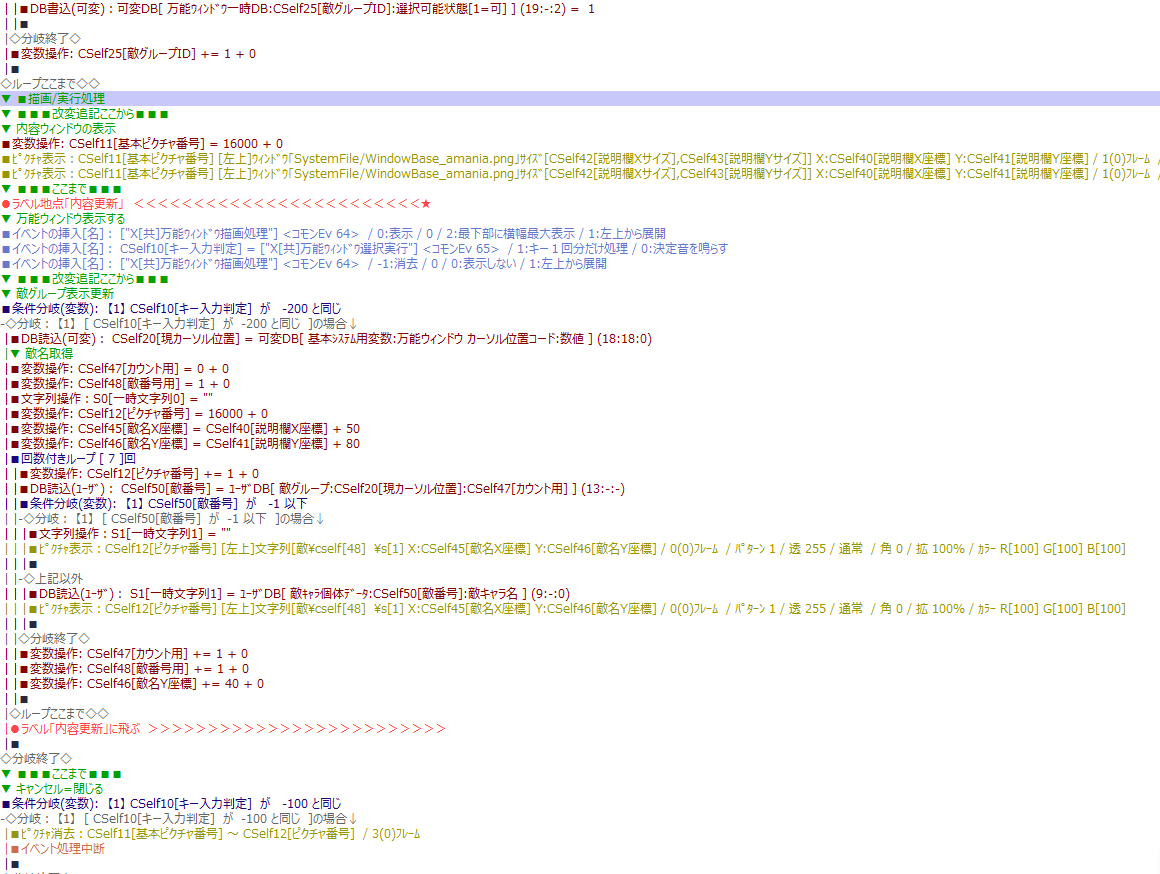This screenshot has width=1160, height=874.
Task: Select the 回数付きループ [ 7 ]回 line
Action: coord(73,459)
